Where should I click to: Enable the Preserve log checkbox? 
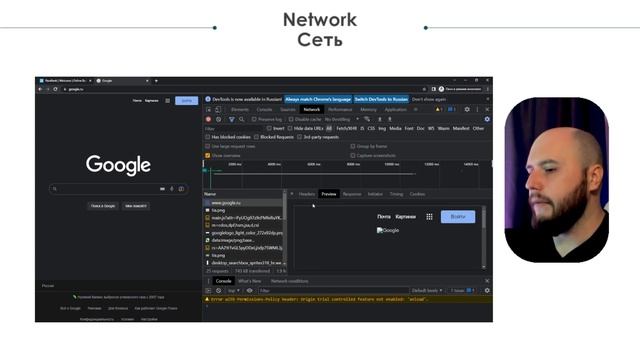[x=254, y=119]
